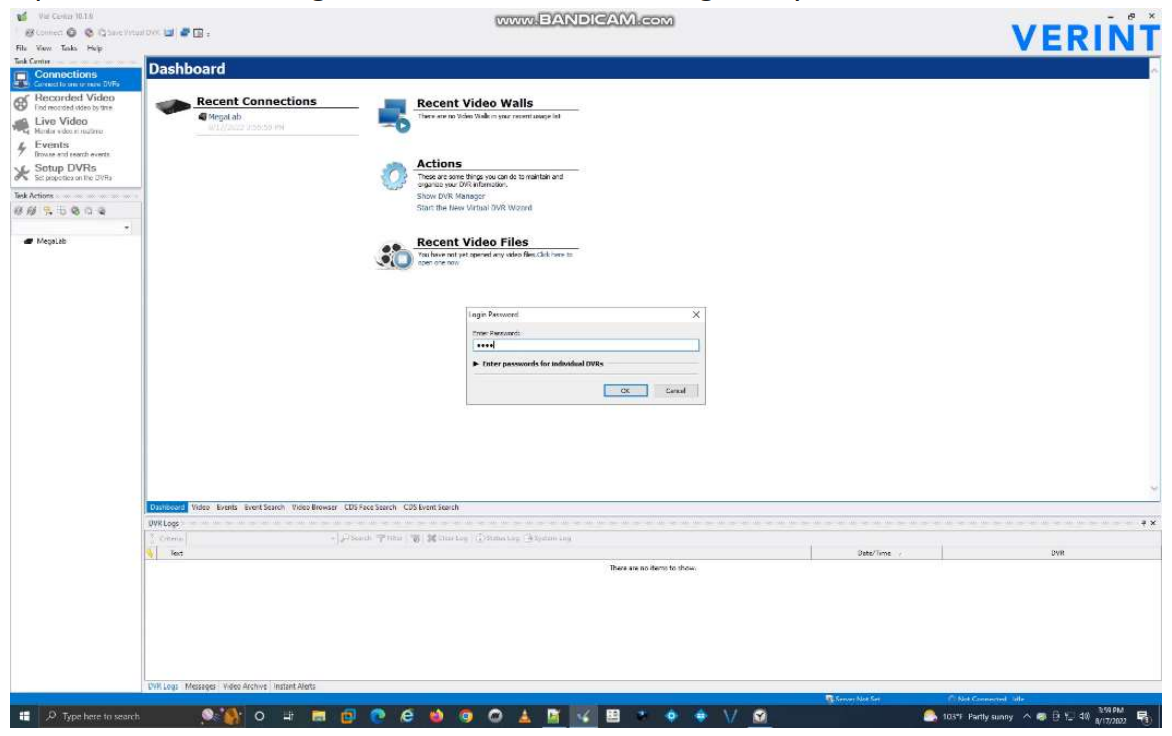This screenshot has width=1172, height=736.
Task: Click the Search button in DVR Logs toolbar
Action: 356,538
